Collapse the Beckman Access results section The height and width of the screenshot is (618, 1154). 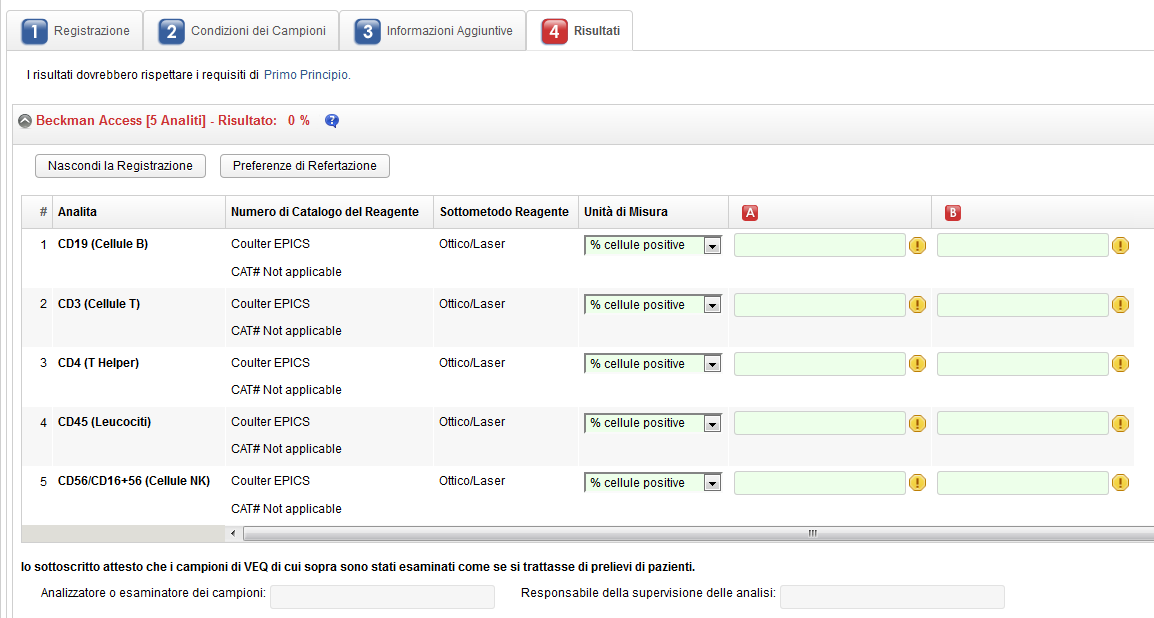point(26,121)
